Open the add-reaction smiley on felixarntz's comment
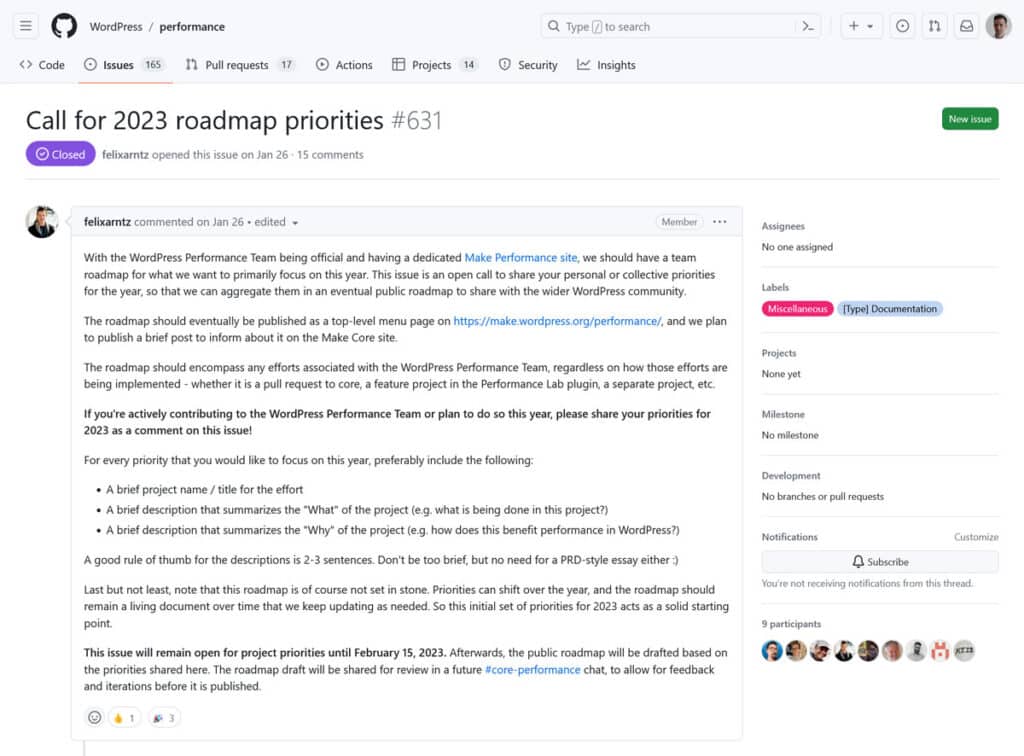This screenshot has width=1024, height=756. click(95, 717)
